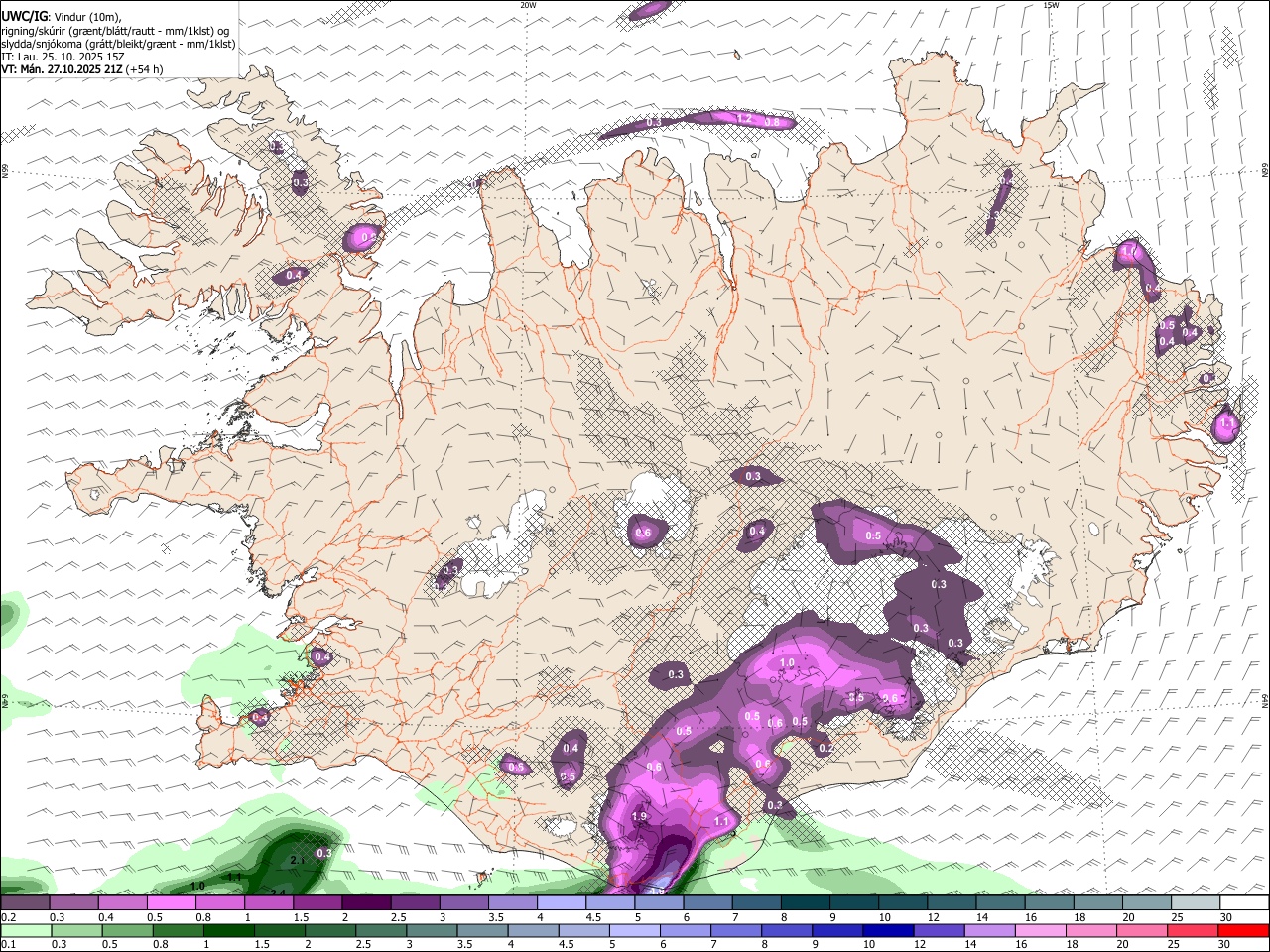The width and height of the screenshot is (1270, 952).
Task: Click the '2.1' rain value in the green area
Action: (x=298, y=861)
